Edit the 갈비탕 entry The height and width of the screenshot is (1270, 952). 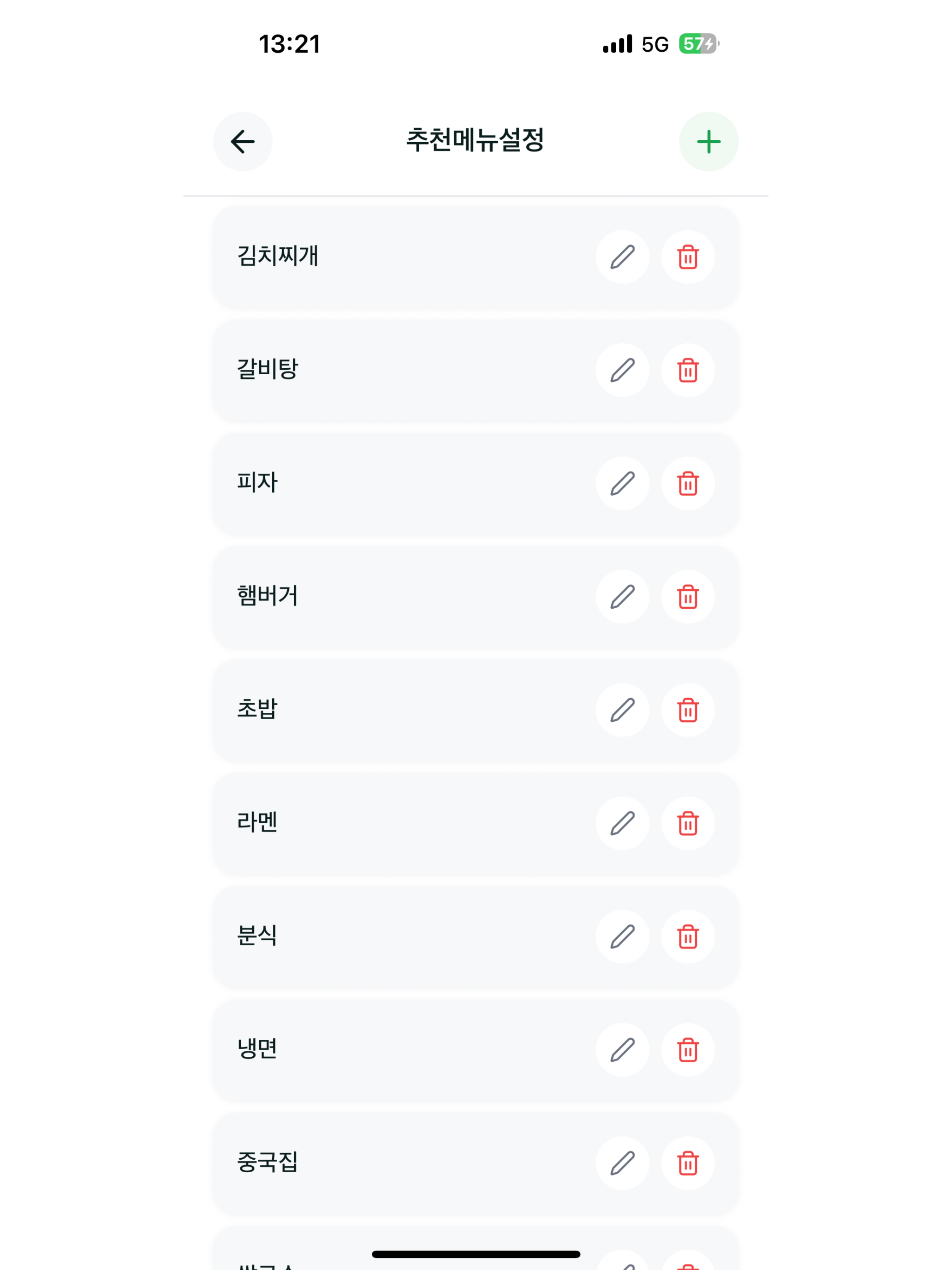(623, 370)
